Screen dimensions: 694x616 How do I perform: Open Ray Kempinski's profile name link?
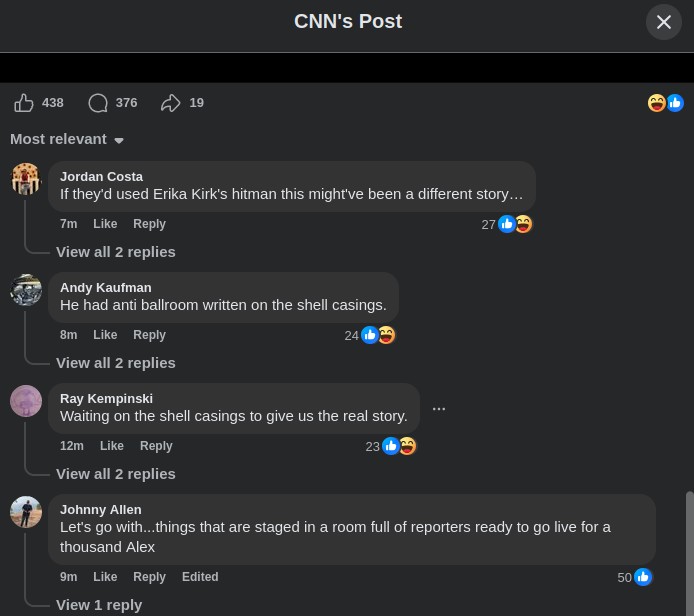click(106, 399)
